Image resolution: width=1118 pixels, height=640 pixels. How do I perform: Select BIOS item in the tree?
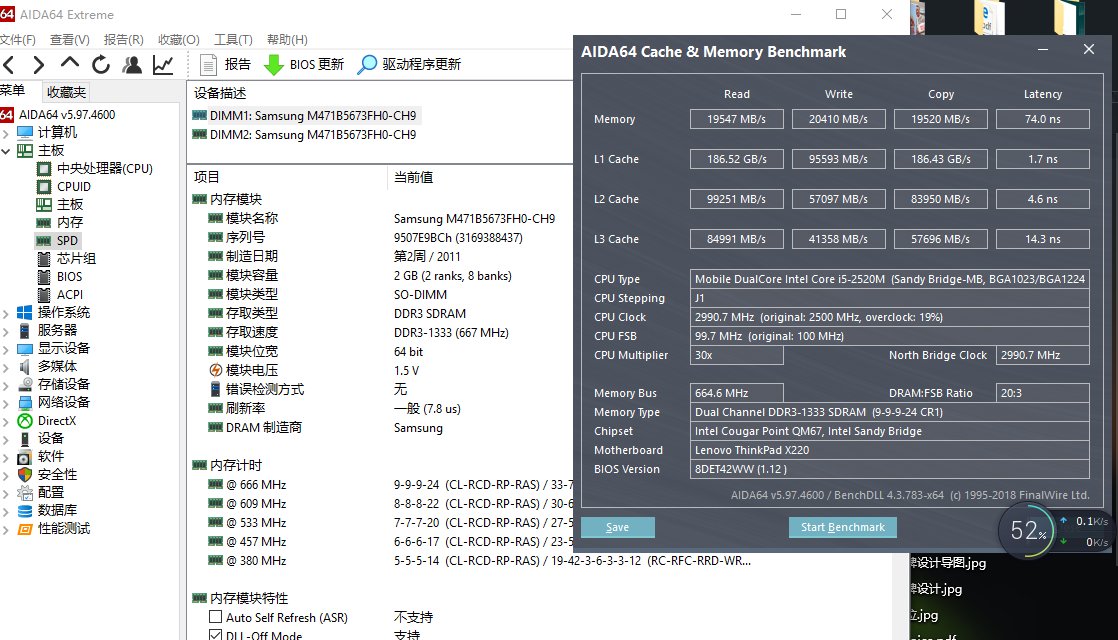(70, 277)
